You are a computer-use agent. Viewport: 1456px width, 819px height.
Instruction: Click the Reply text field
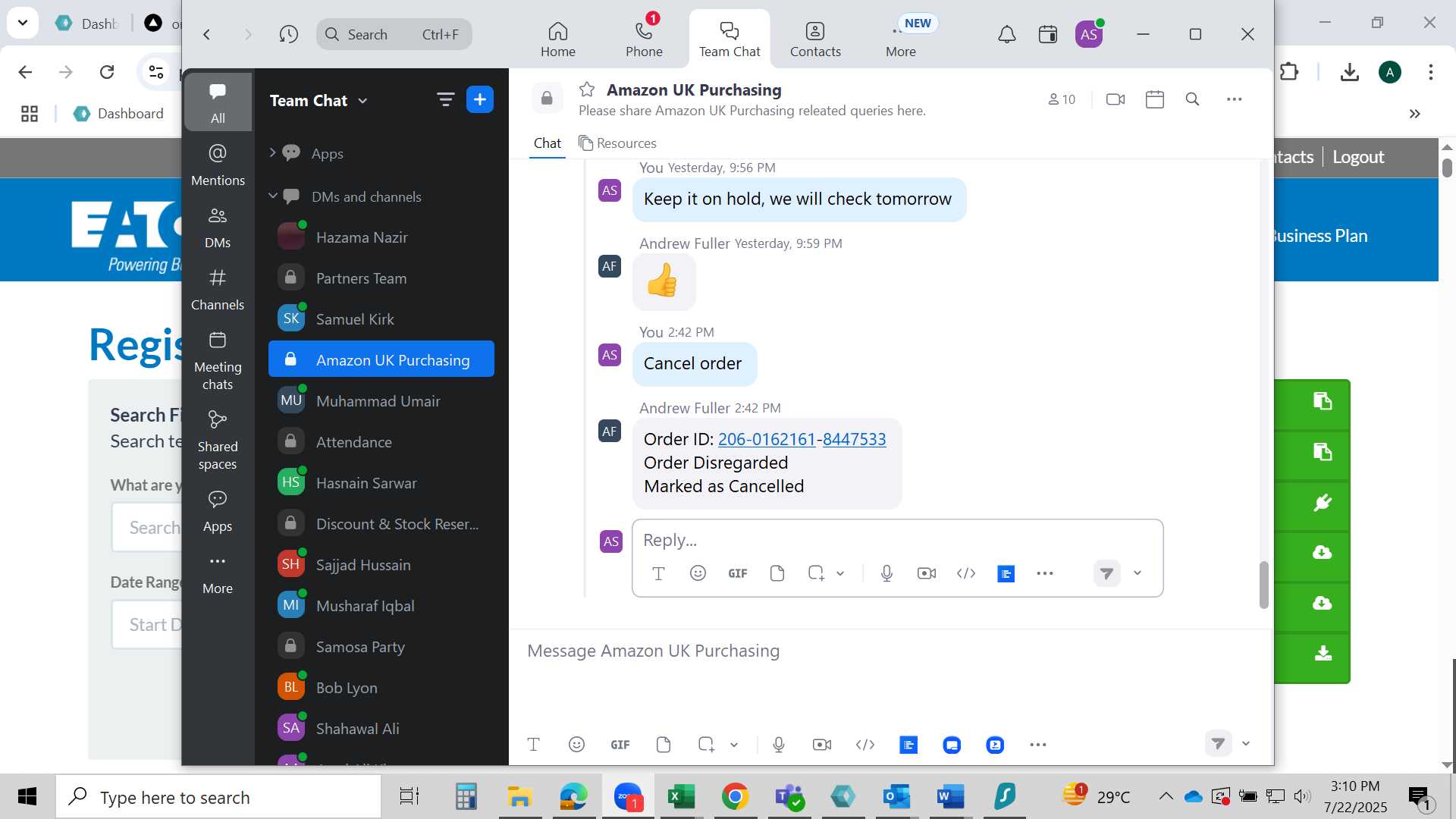coord(897,540)
